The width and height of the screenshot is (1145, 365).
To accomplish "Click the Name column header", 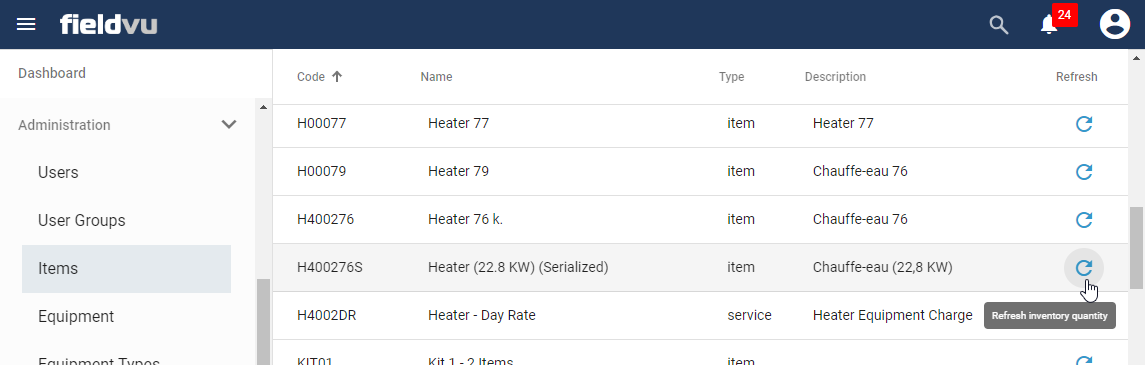I will tap(436, 77).
